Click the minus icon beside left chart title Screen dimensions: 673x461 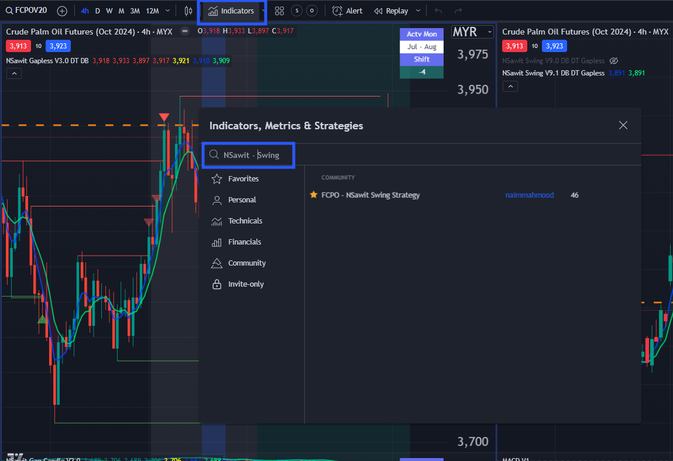pos(185,31)
